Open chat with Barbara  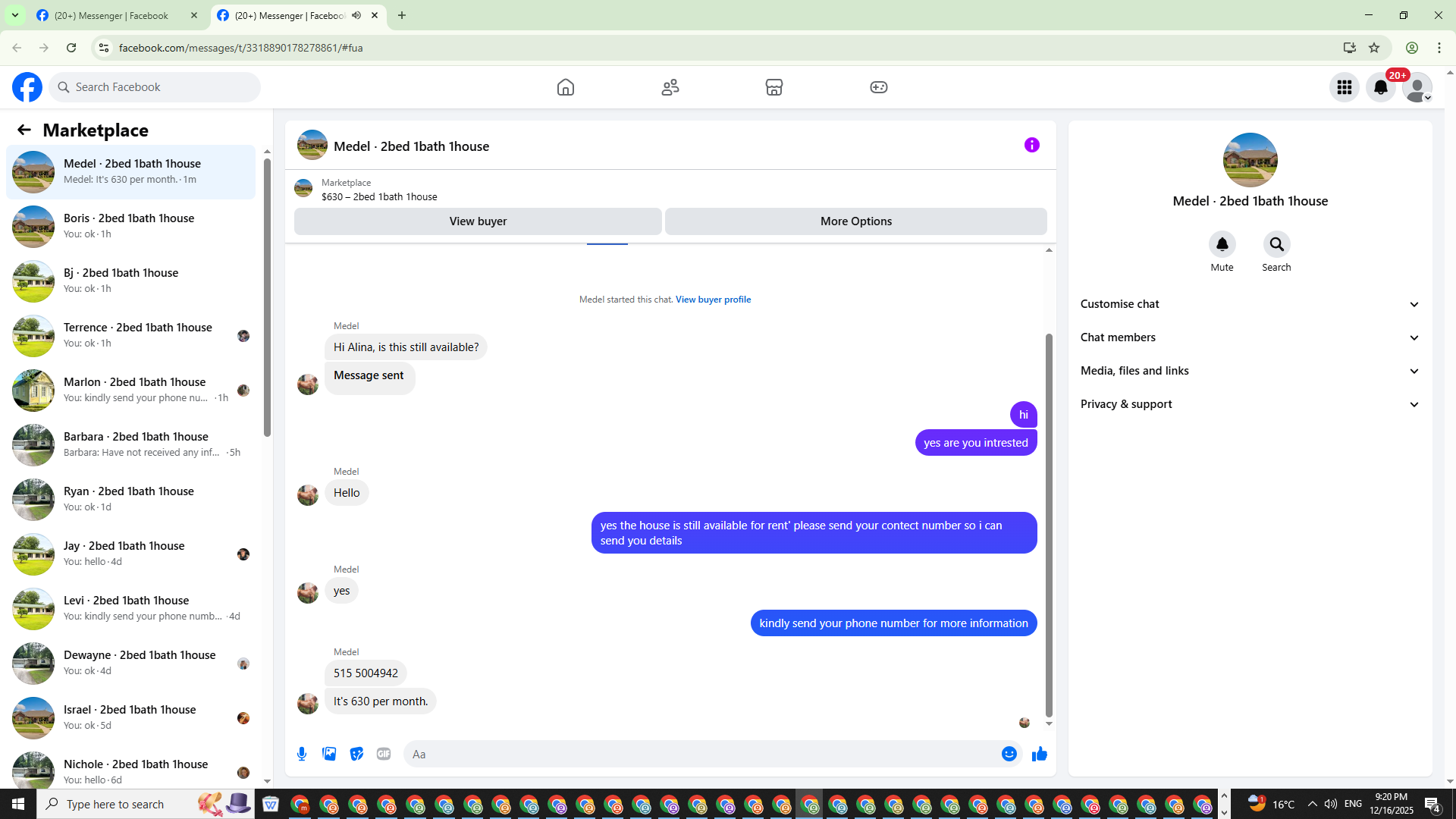(131, 445)
